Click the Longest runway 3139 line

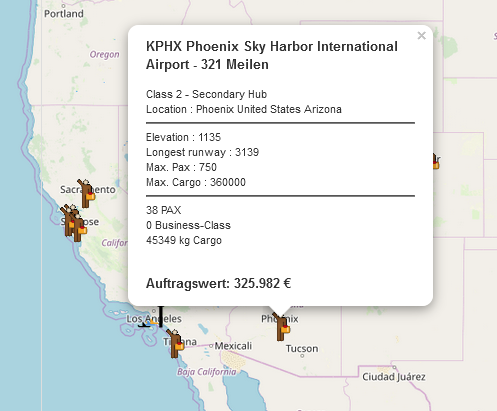pyautogui.click(x=202, y=152)
